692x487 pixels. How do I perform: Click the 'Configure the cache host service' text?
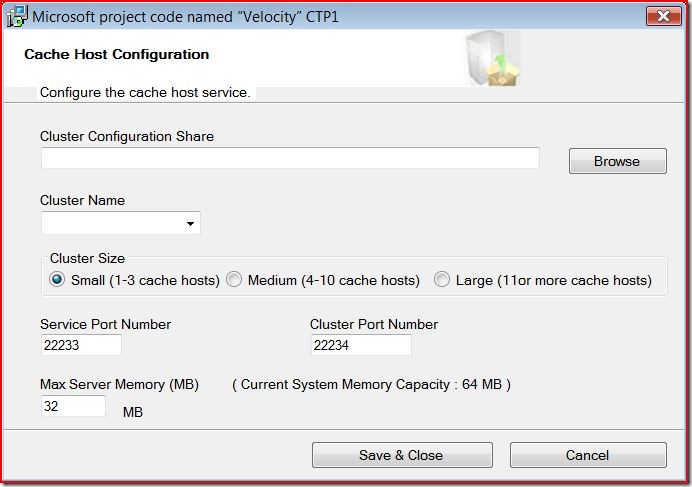click(x=145, y=93)
